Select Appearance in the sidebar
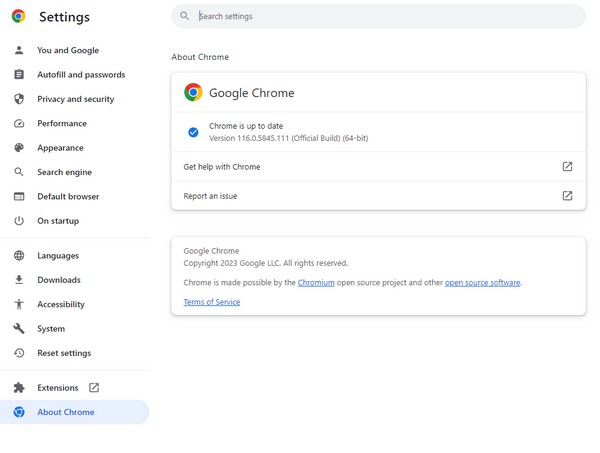 point(60,148)
